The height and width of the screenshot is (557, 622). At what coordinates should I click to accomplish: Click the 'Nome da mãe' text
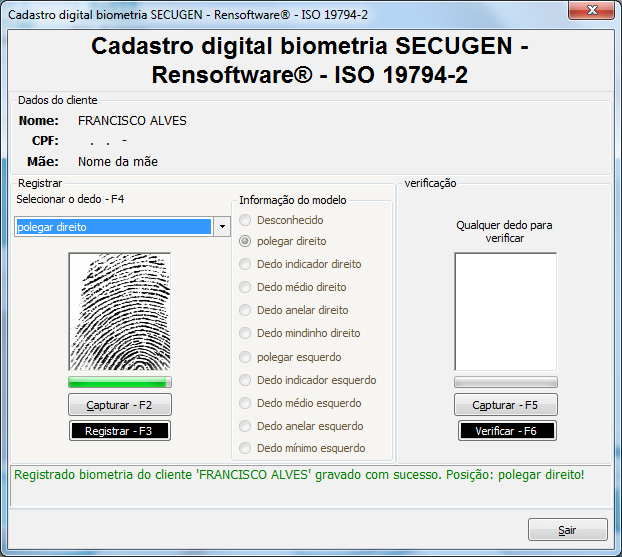pos(118,161)
